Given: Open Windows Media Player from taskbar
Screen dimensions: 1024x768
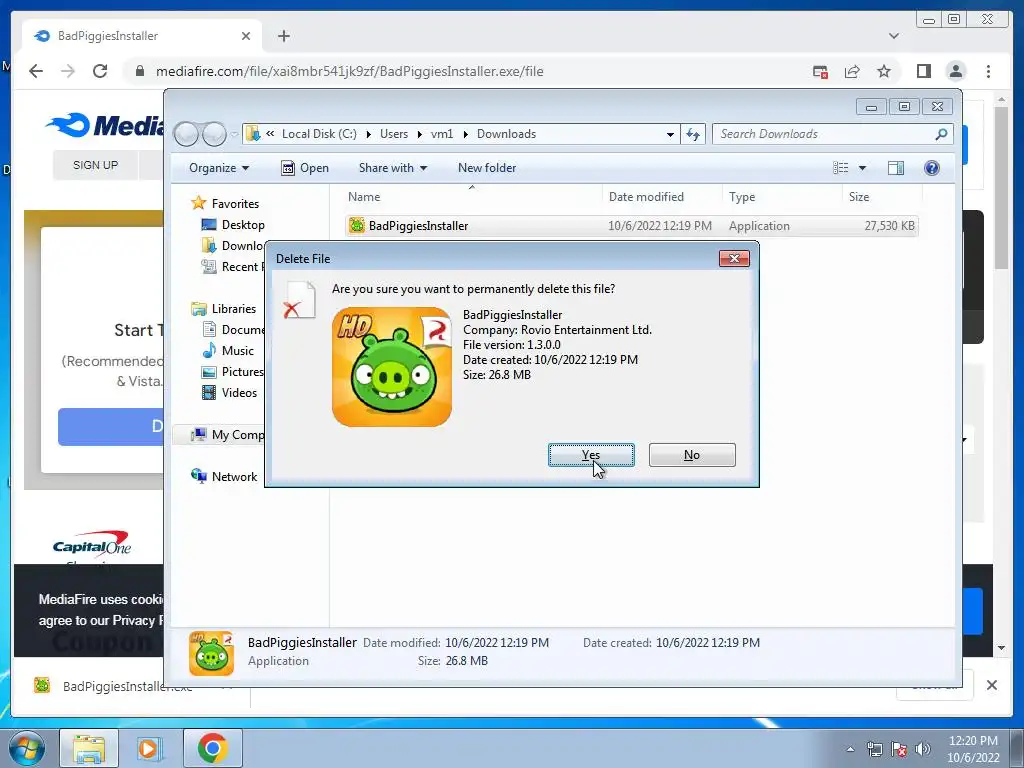Looking at the screenshot, I should (150, 748).
